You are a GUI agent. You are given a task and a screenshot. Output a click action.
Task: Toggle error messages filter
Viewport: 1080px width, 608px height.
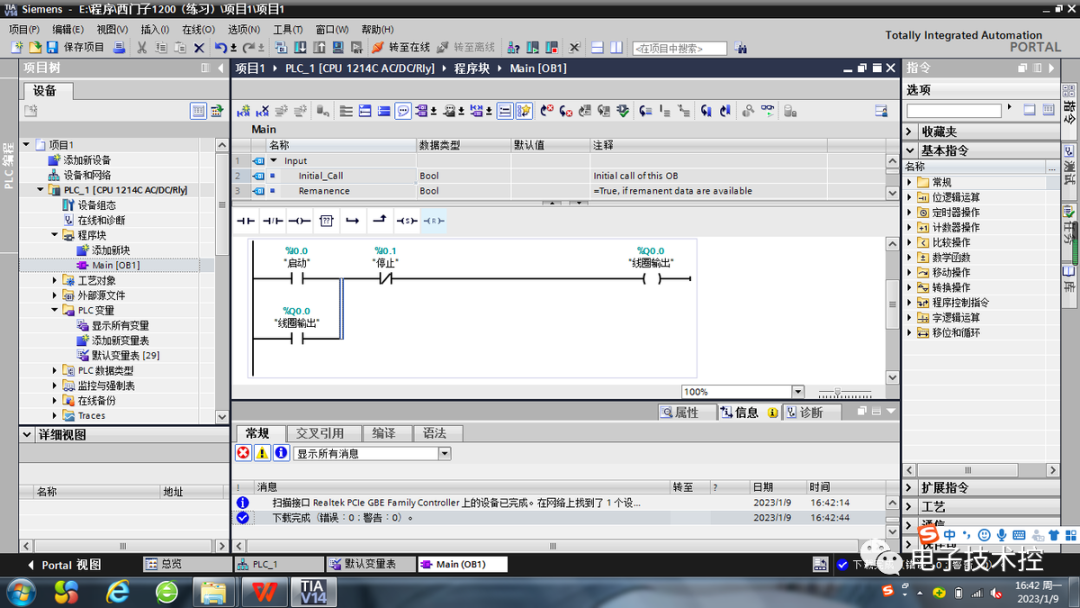tap(243, 453)
